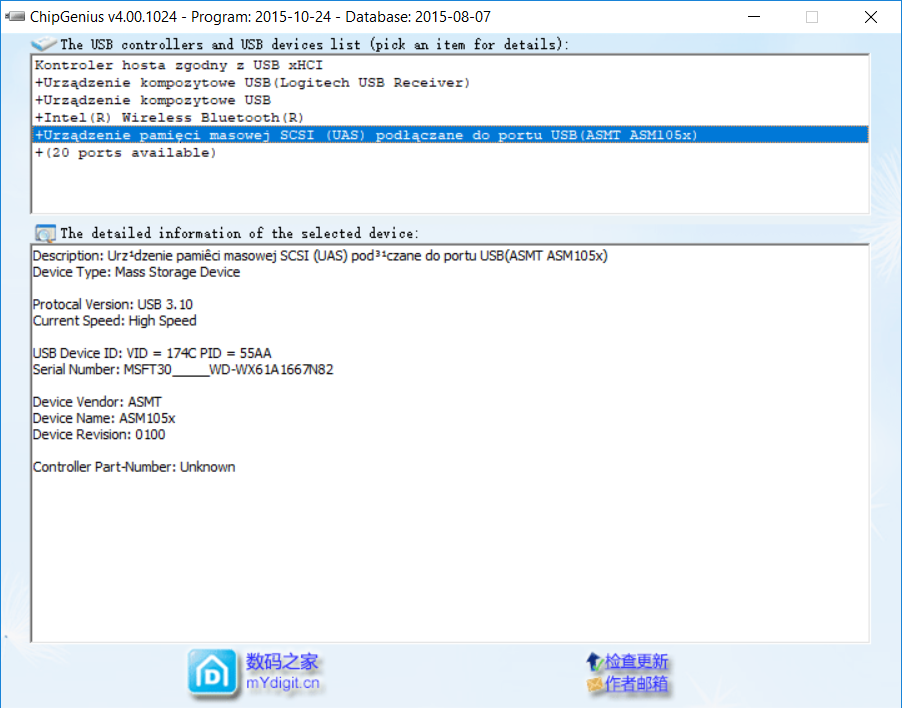The width and height of the screenshot is (902, 708).
Task: Click Protocal Version: USB 3.10 line
Action: click(113, 304)
